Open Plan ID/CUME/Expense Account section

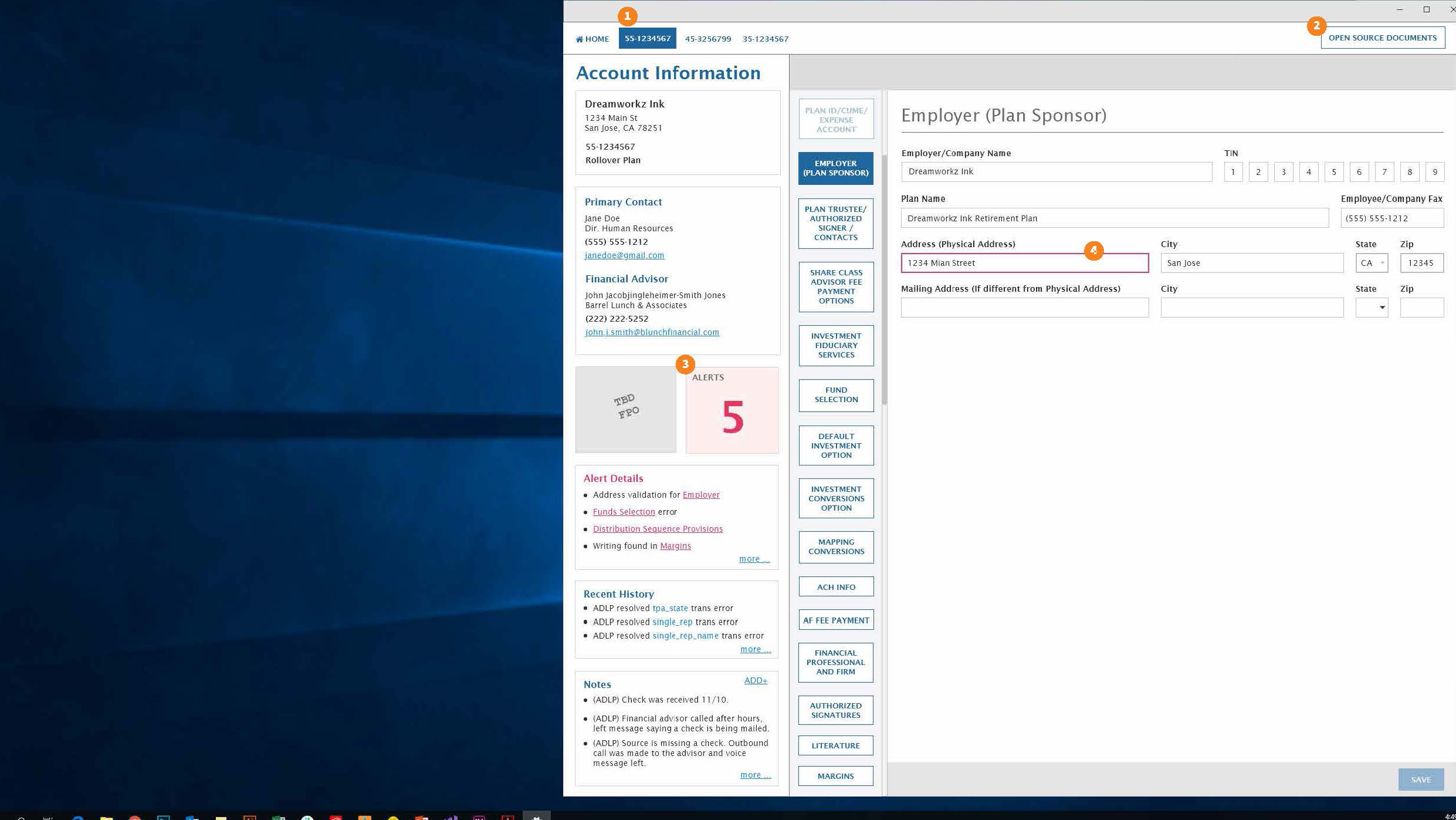836,120
